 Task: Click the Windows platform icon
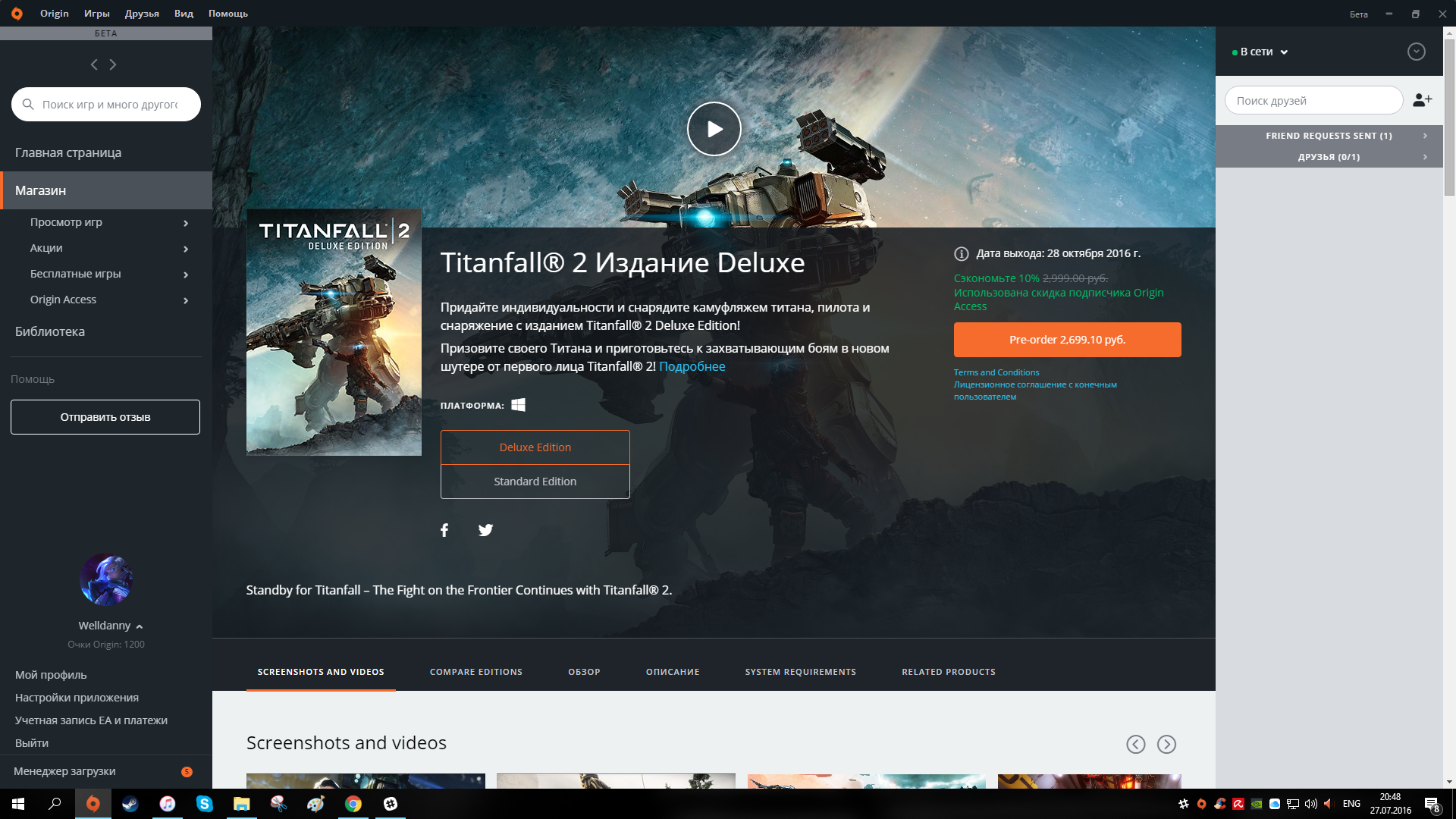coord(519,405)
